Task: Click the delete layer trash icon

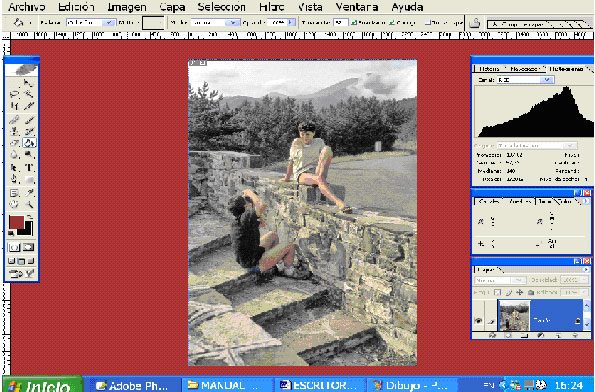Action: coord(575,335)
